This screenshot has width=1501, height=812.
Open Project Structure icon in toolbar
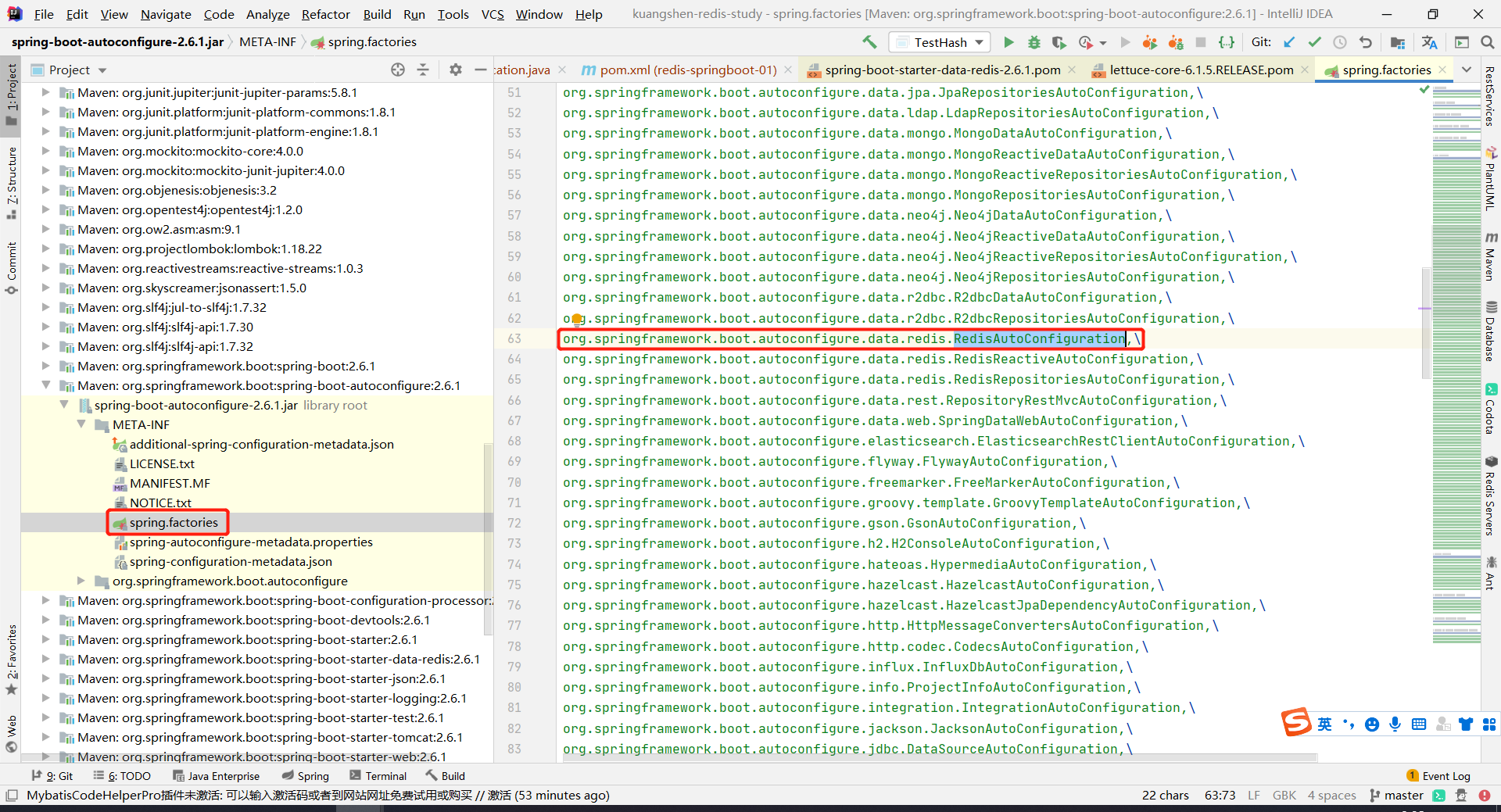[1398, 42]
